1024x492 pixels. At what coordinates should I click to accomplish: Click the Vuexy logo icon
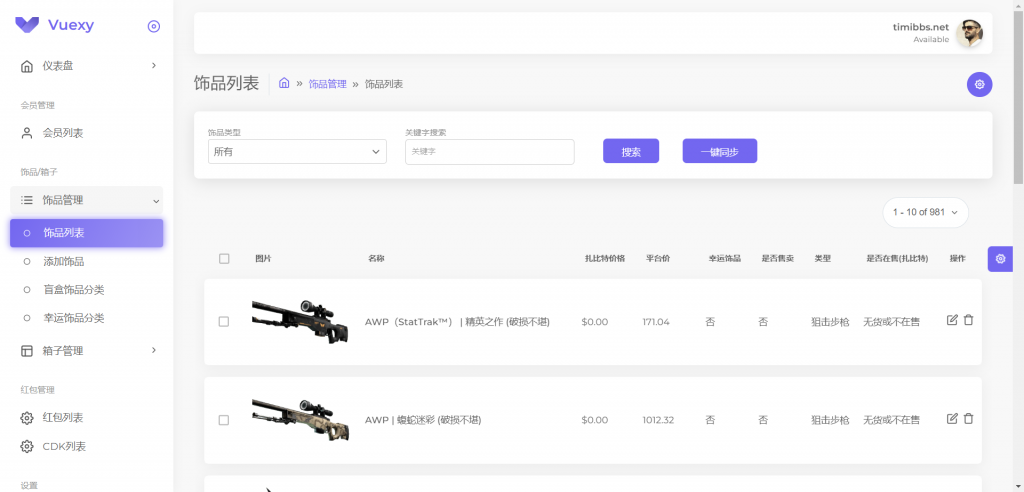tap(27, 25)
